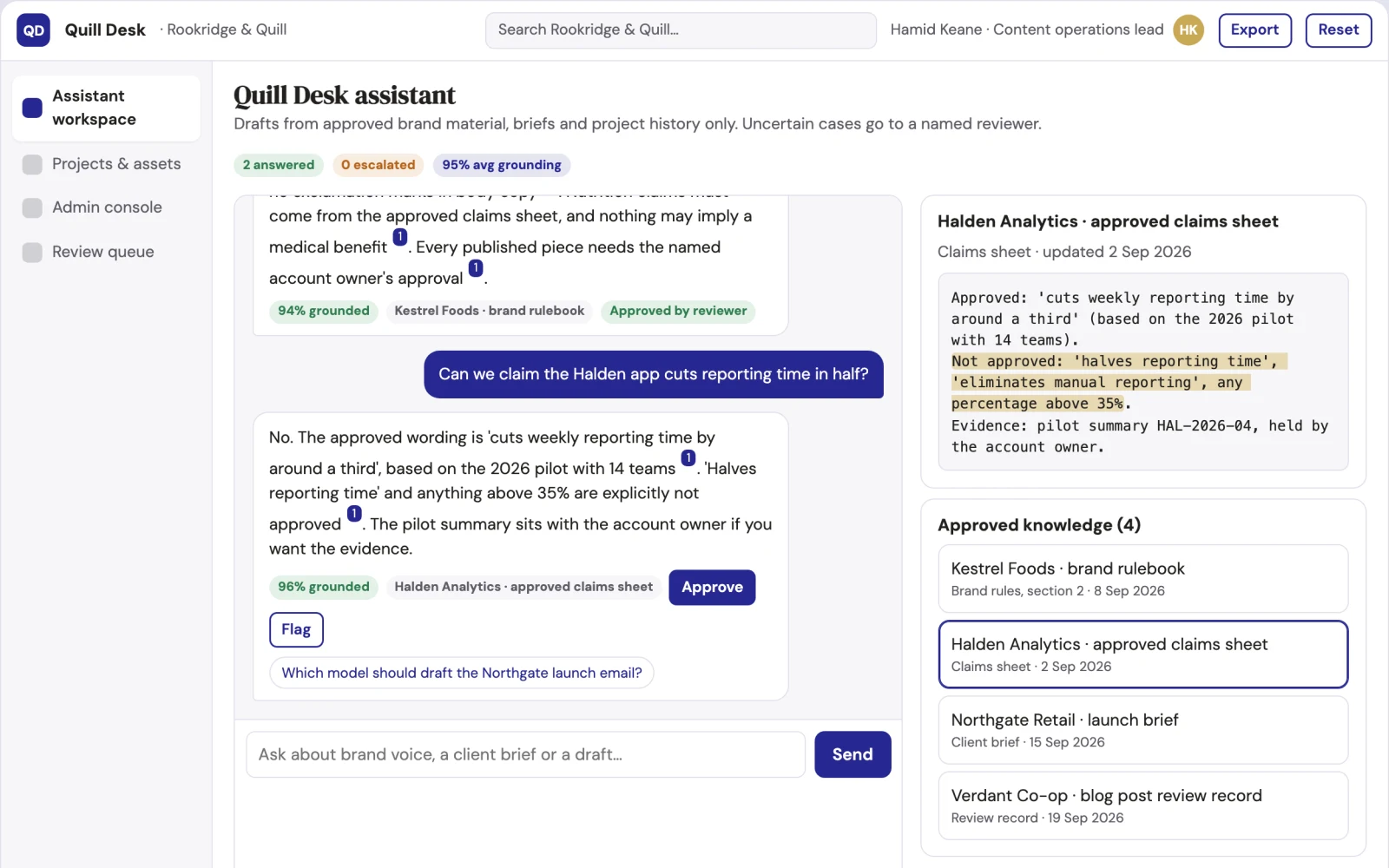Click the Reset button

(1338, 30)
